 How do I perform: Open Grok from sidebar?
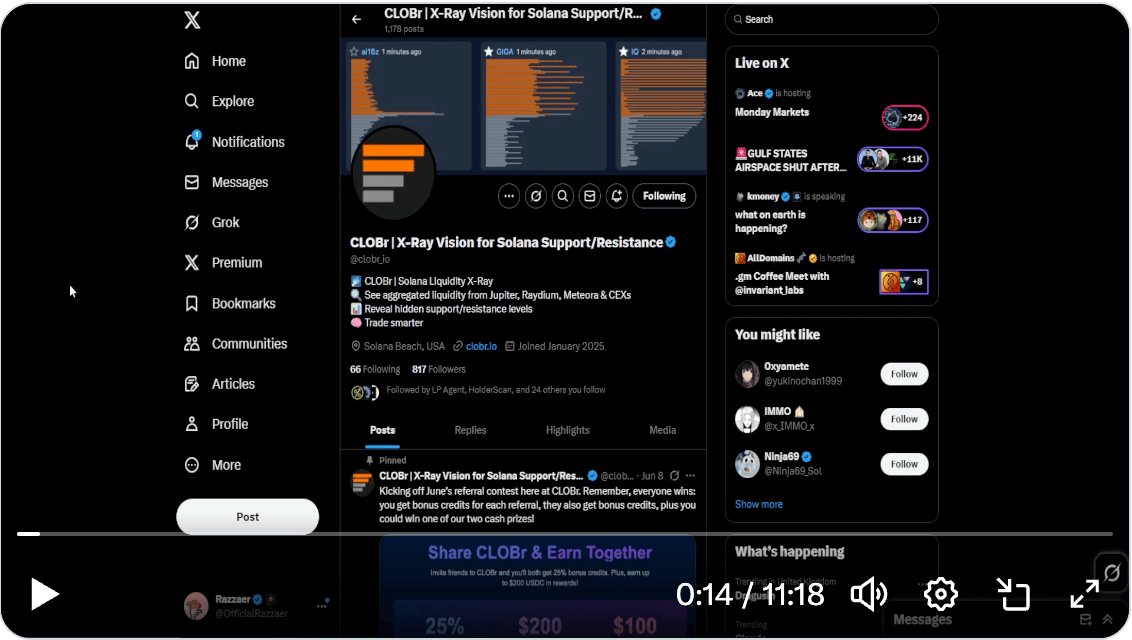(x=212, y=222)
